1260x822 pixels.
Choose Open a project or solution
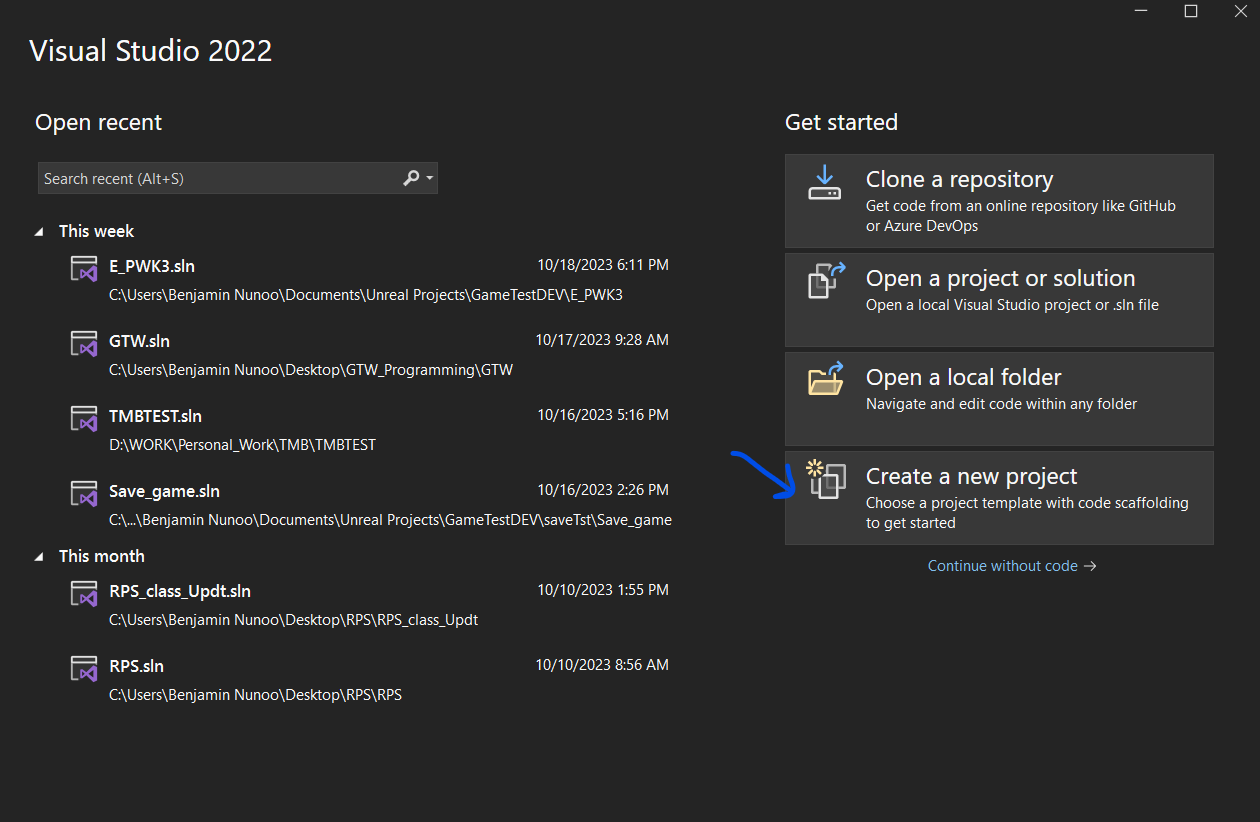click(x=999, y=299)
